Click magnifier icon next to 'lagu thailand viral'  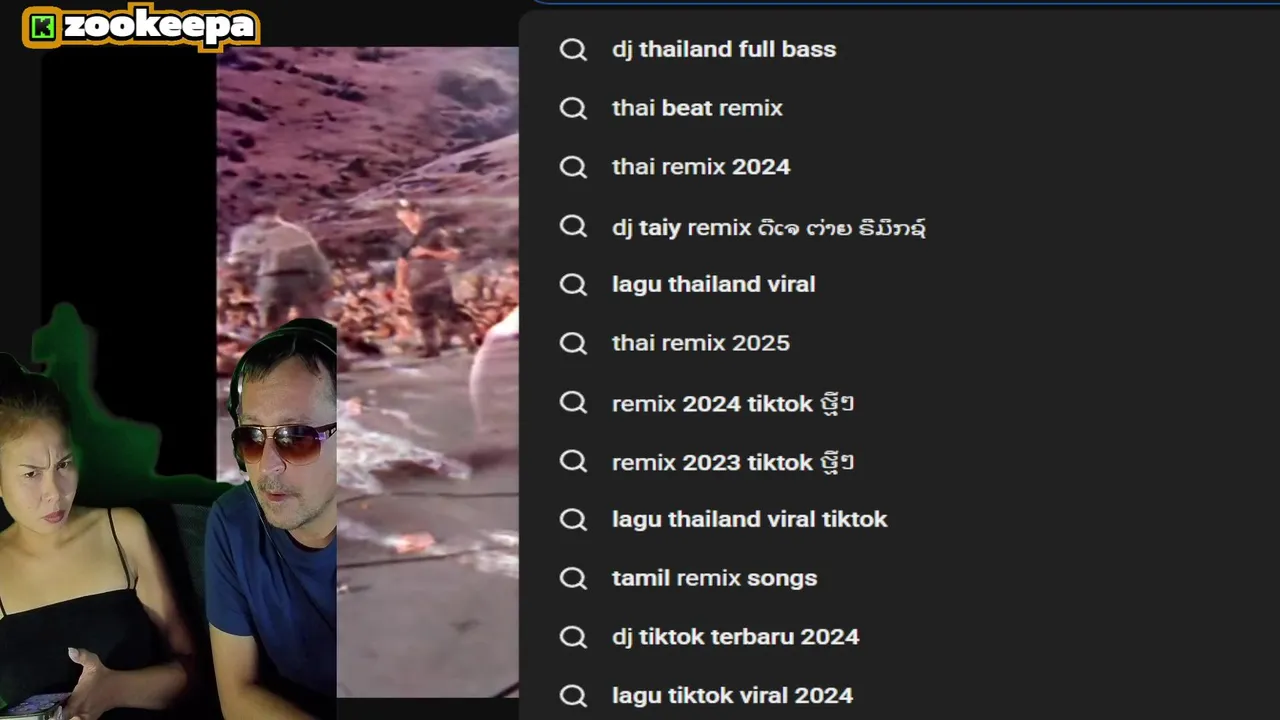(x=573, y=284)
